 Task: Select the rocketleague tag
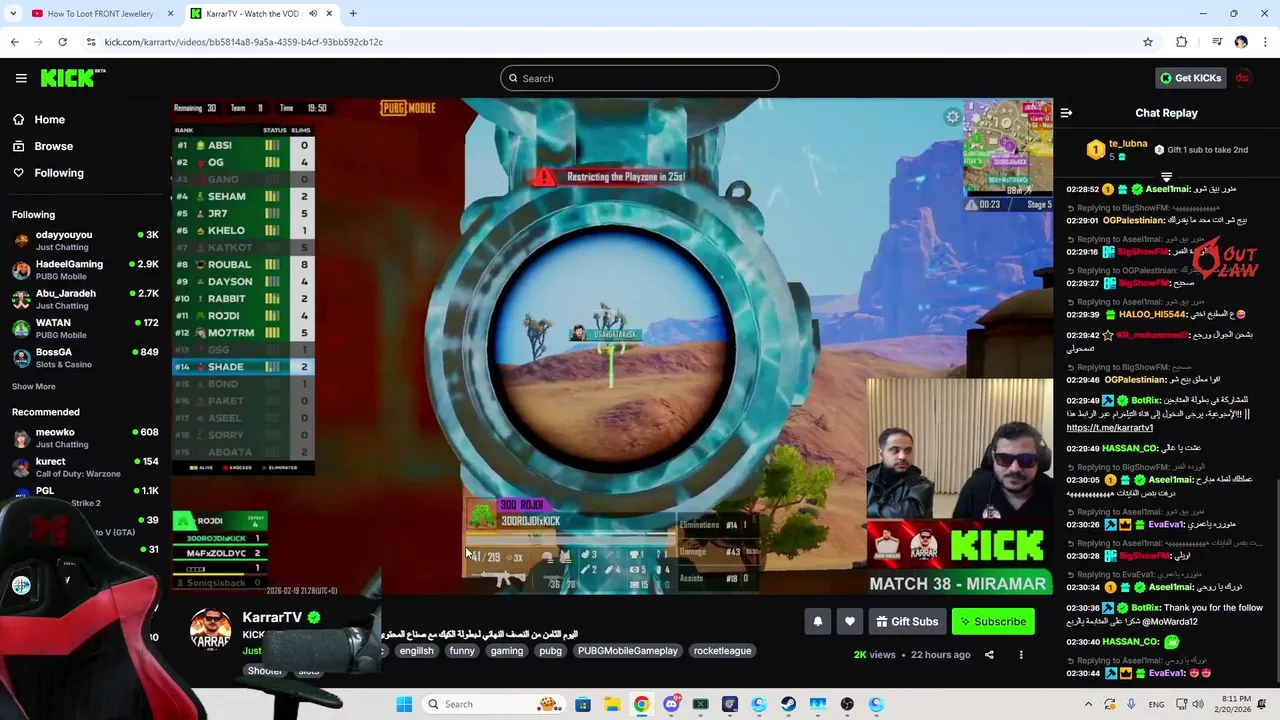(722, 651)
